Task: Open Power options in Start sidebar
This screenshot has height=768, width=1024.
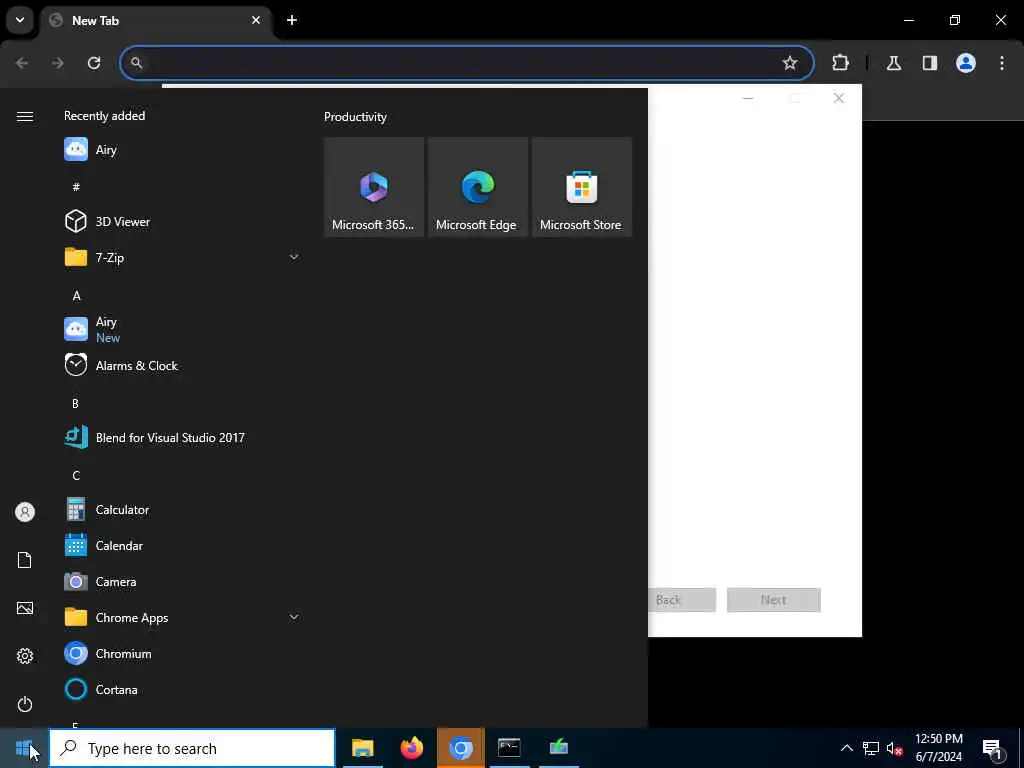Action: [25, 704]
